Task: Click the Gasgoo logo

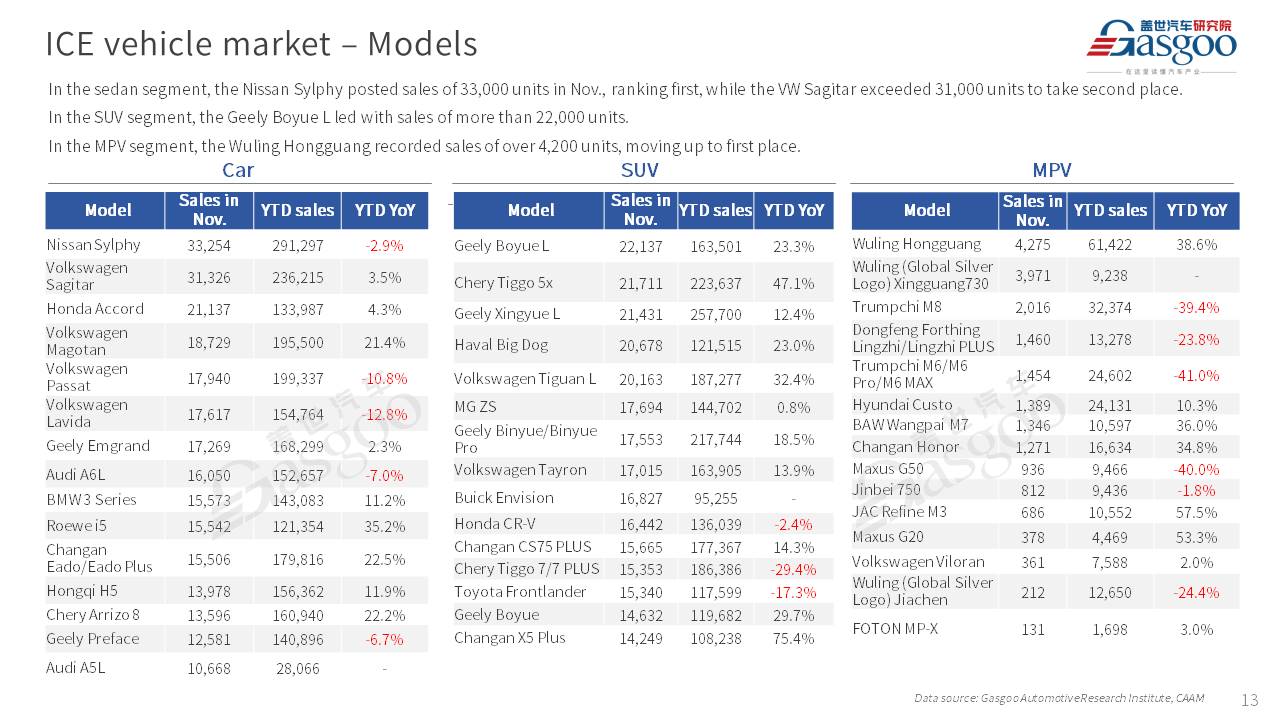Action: pos(1161,45)
